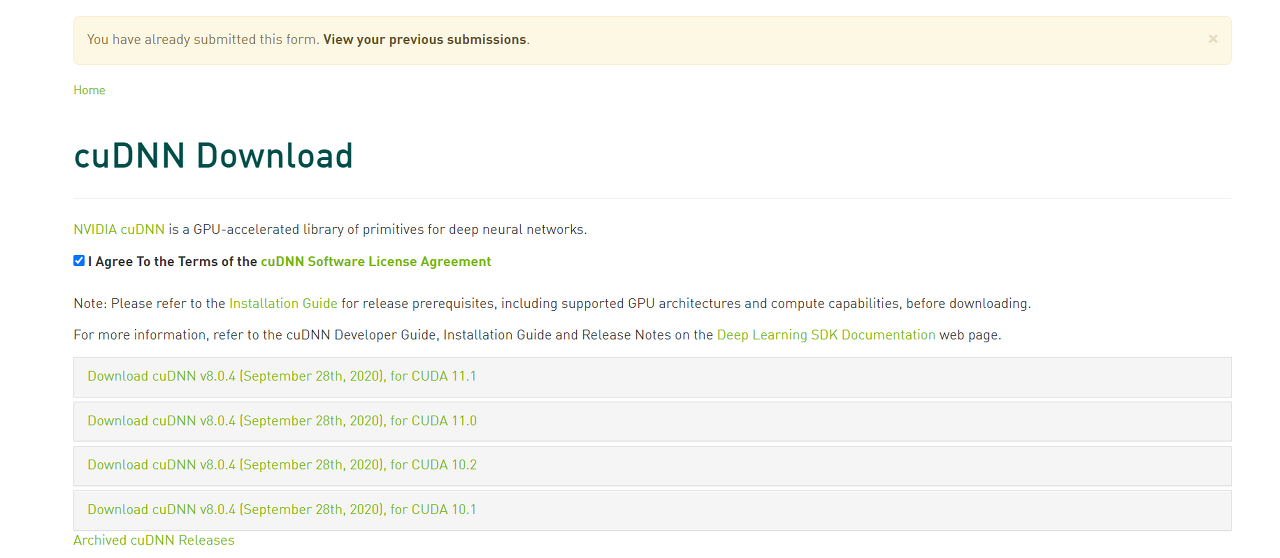Screen dimensions: 1280x558
Task: Expand Download cuDNN v8.0.4 for CUDA 11.1
Action: tap(652, 377)
